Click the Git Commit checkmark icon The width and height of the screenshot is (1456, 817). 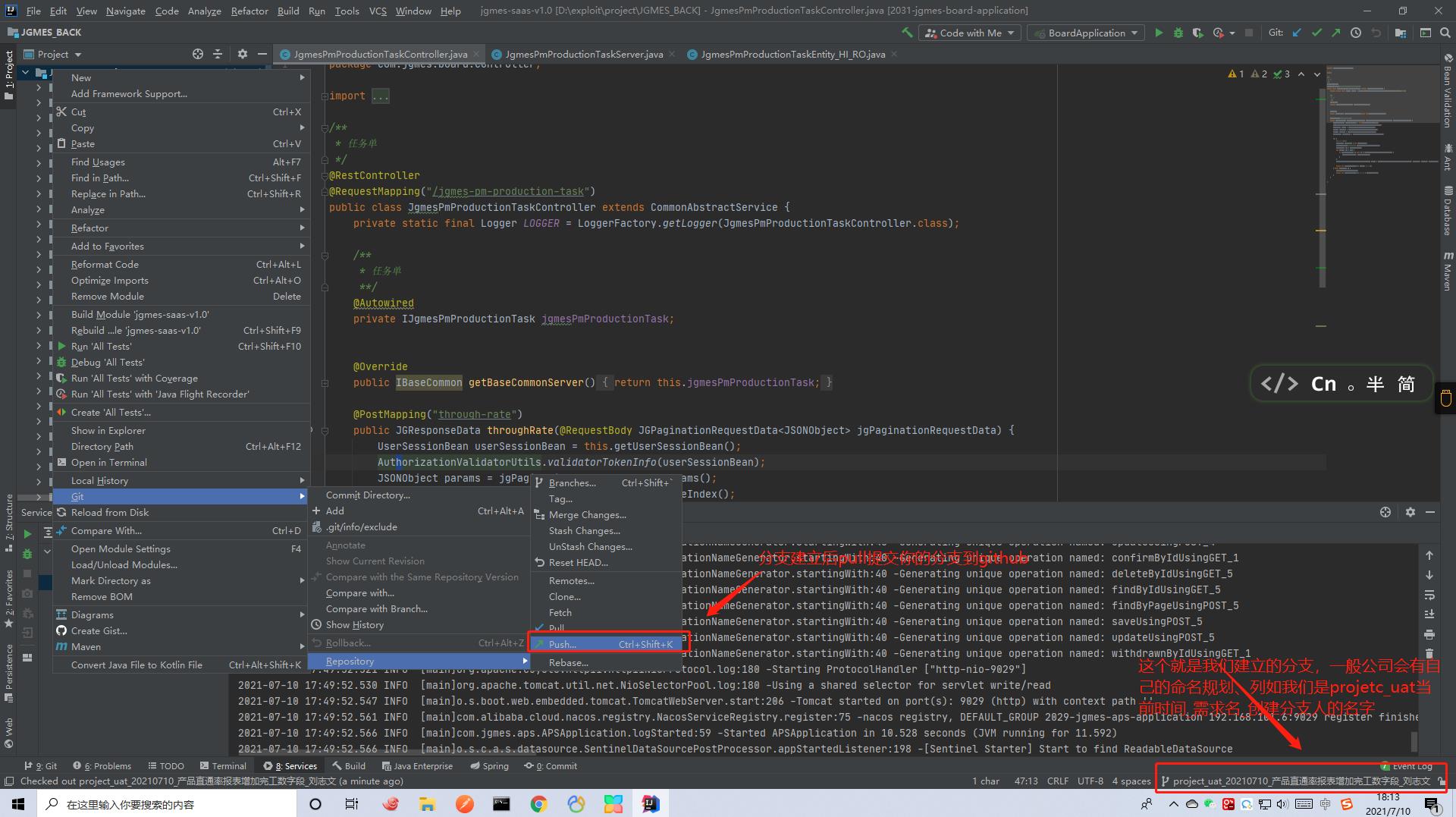1316,33
